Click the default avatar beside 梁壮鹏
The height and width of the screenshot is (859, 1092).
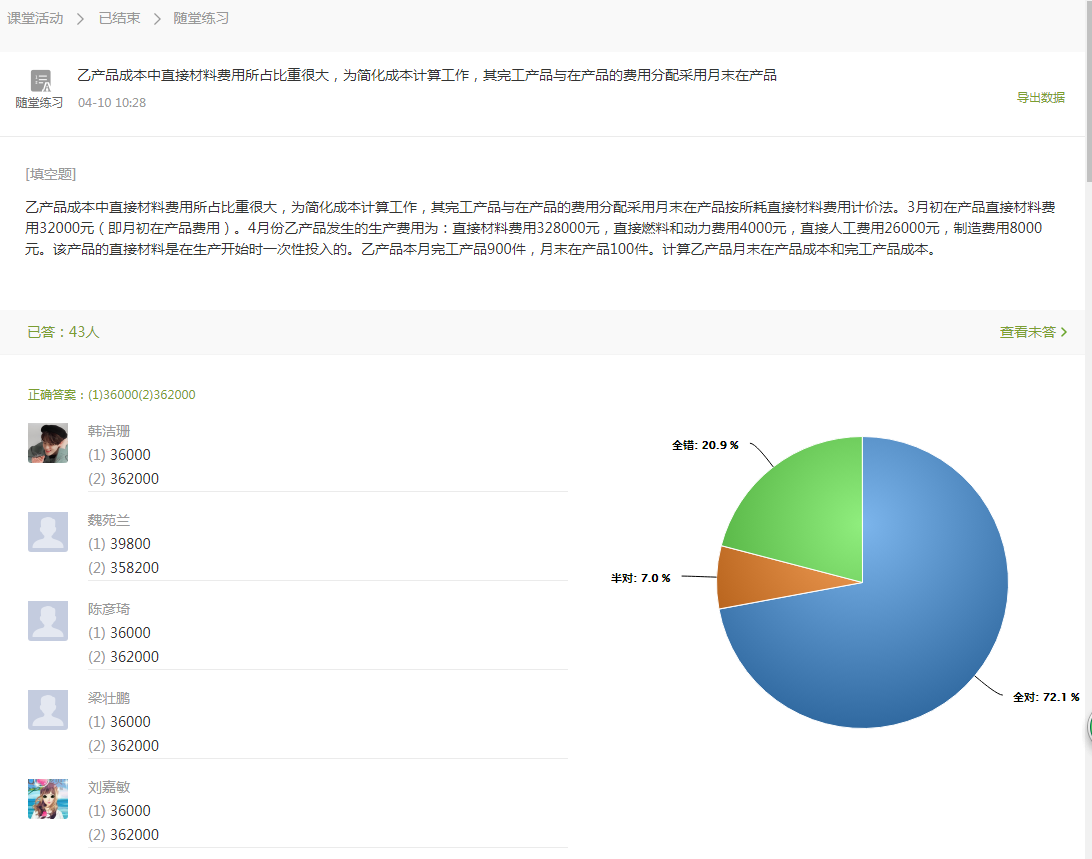47,709
